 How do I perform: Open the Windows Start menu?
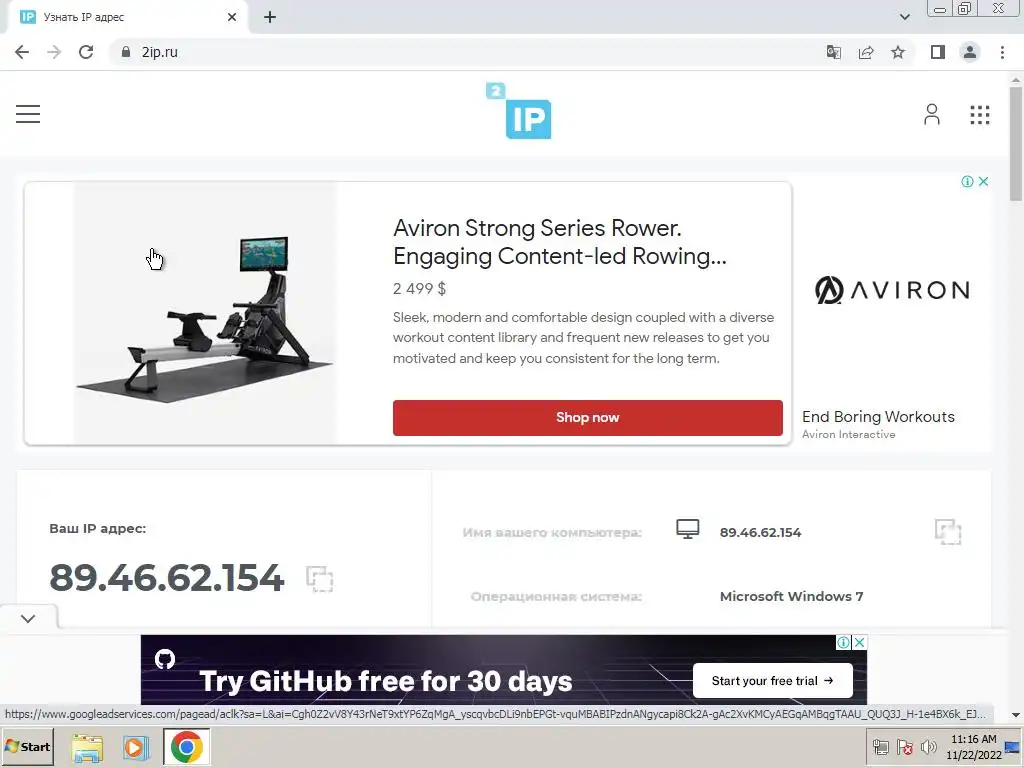pyautogui.click(x=27, y=747)
